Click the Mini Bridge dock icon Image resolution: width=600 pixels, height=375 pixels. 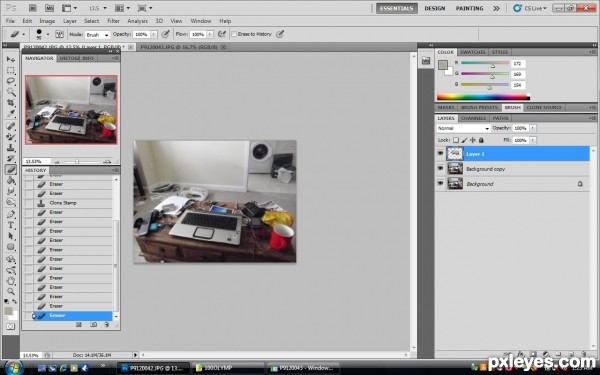pos(426,61)
